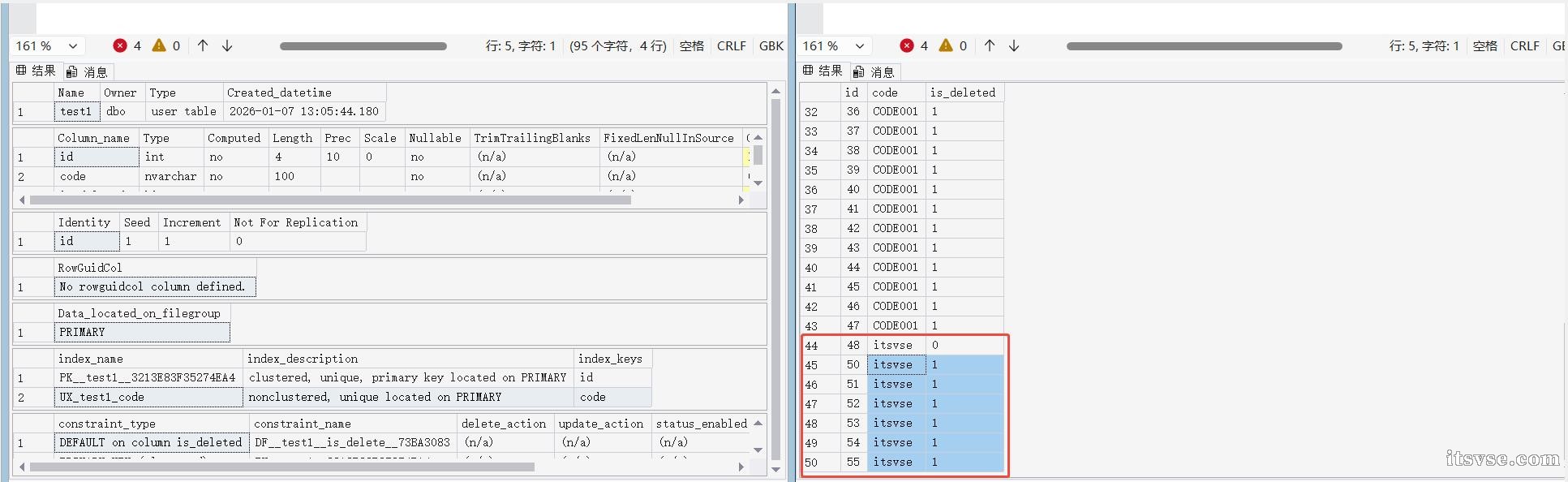This screenshot has width=1568, height=482.
Task: Click the previous issue up arrow in right pane
Action: click(990, 45)
